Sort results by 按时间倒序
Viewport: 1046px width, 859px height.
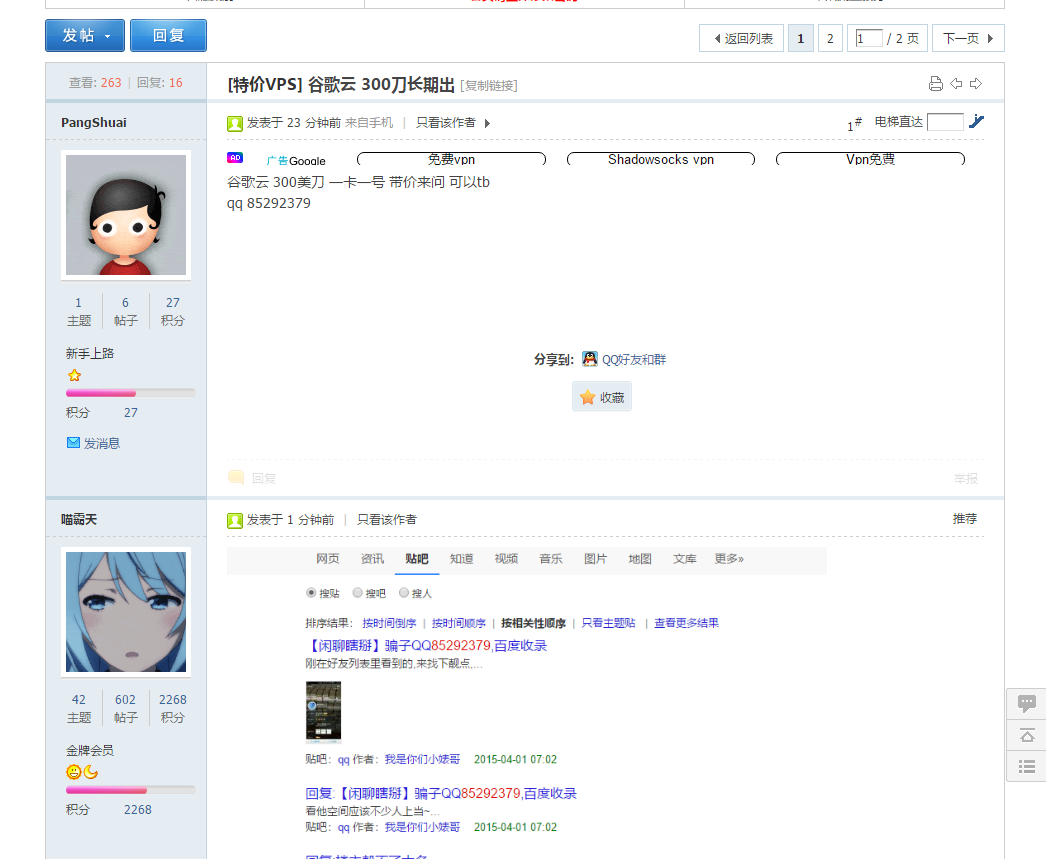click(390, 623)
